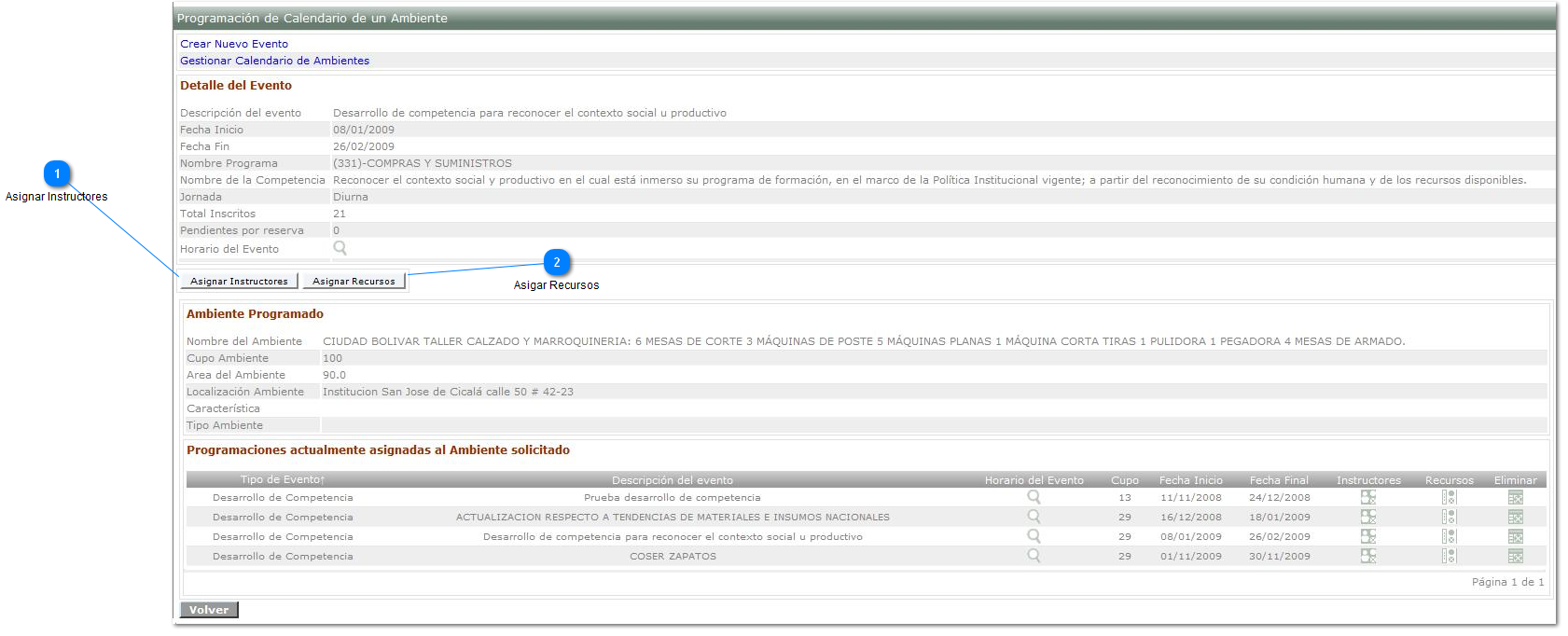
Task: Delete the ACTUALIZACION RESPECTO A TENDENCIAS event
Action: (1516, 517)
